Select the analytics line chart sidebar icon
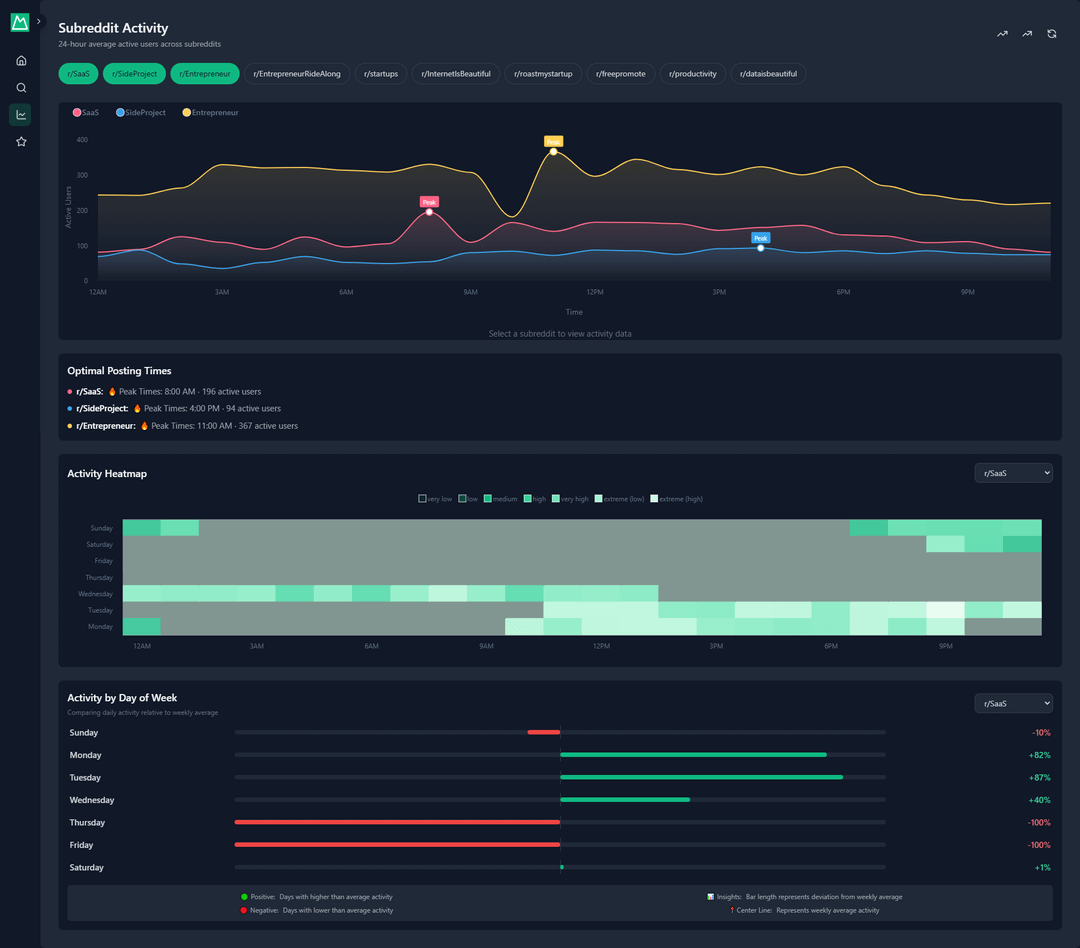 pos(21,115)
